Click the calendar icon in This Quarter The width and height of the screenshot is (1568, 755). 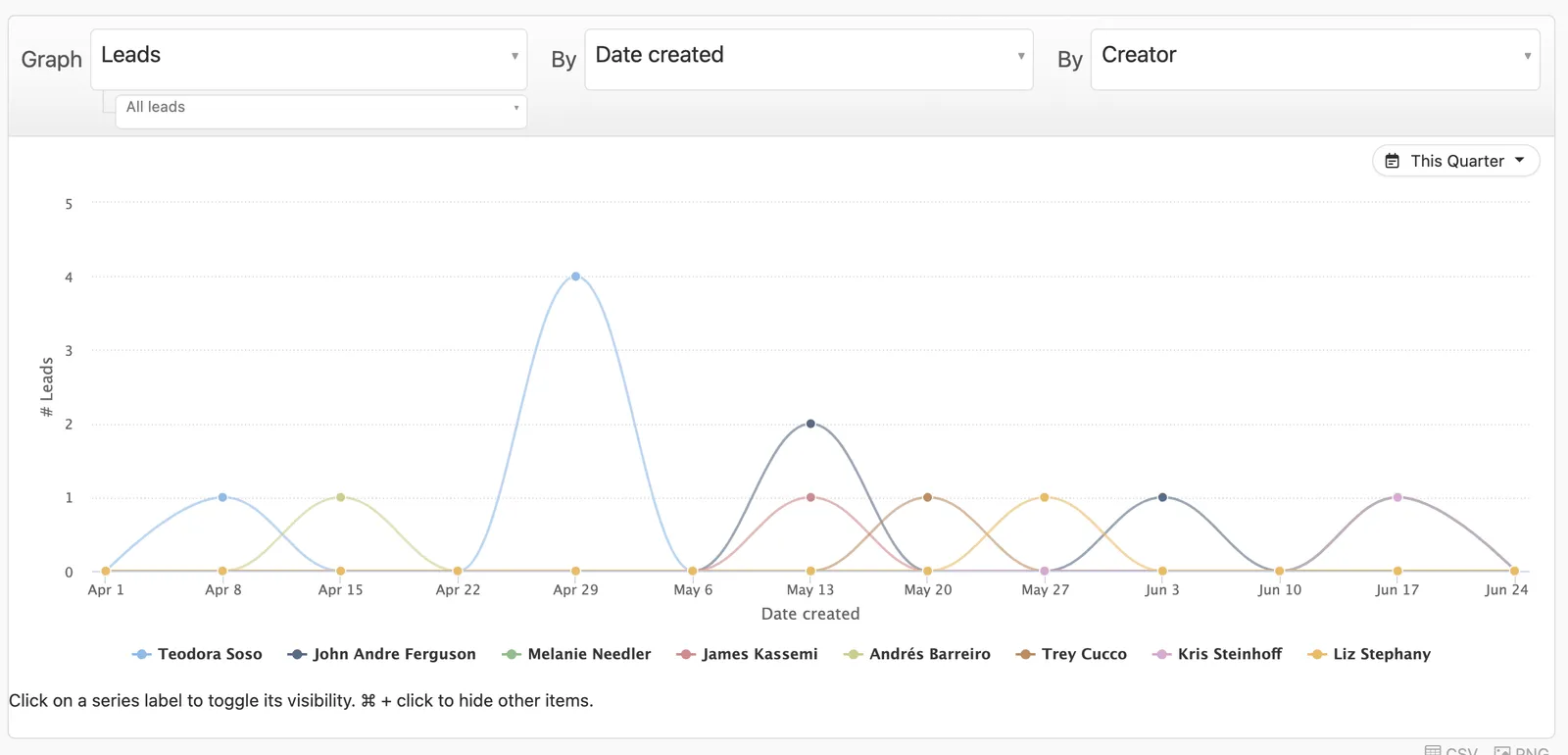pyautogui.click(x=1393, y=161)
